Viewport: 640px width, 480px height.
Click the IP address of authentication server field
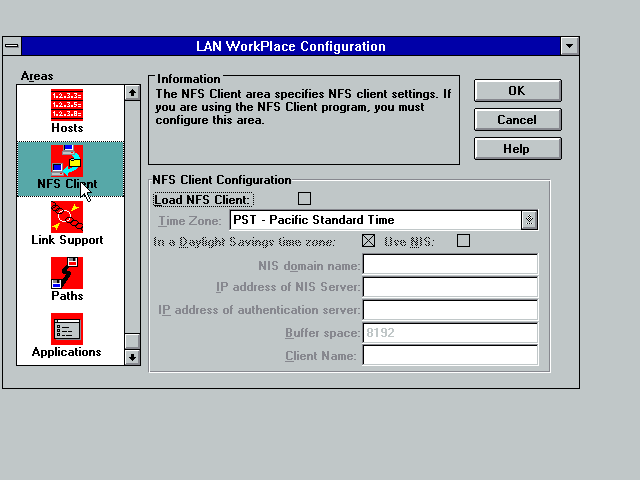[450, 310]
